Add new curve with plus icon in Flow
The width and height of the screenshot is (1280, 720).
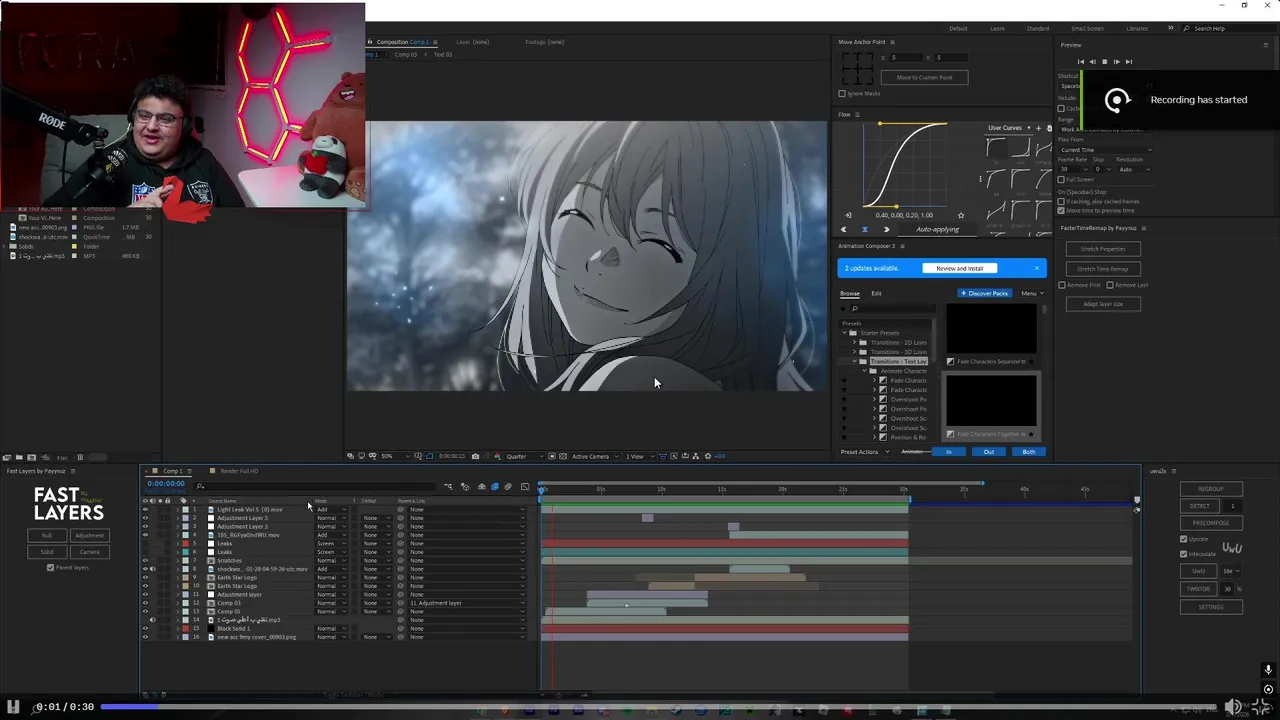(x=1037, y=128)
